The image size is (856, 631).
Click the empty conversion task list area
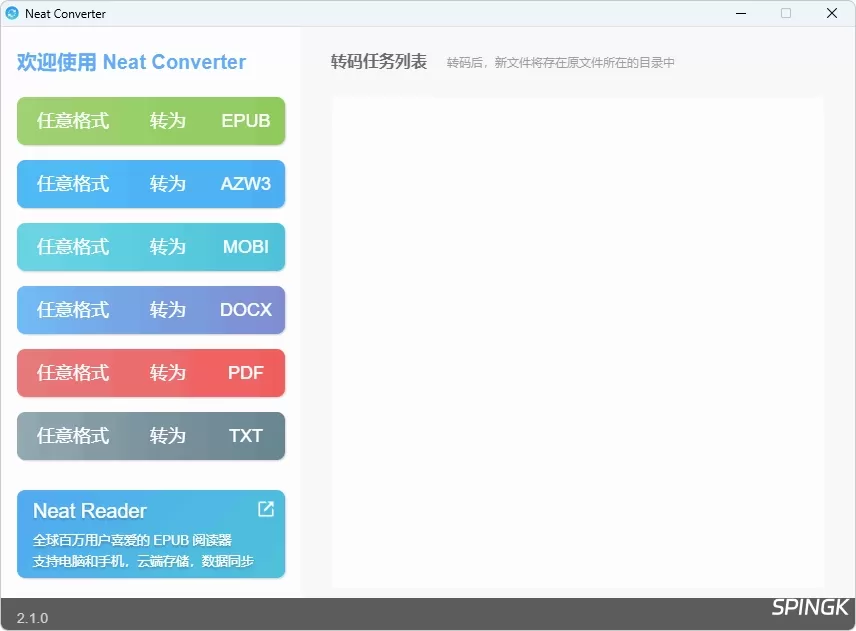click(578, 342)
